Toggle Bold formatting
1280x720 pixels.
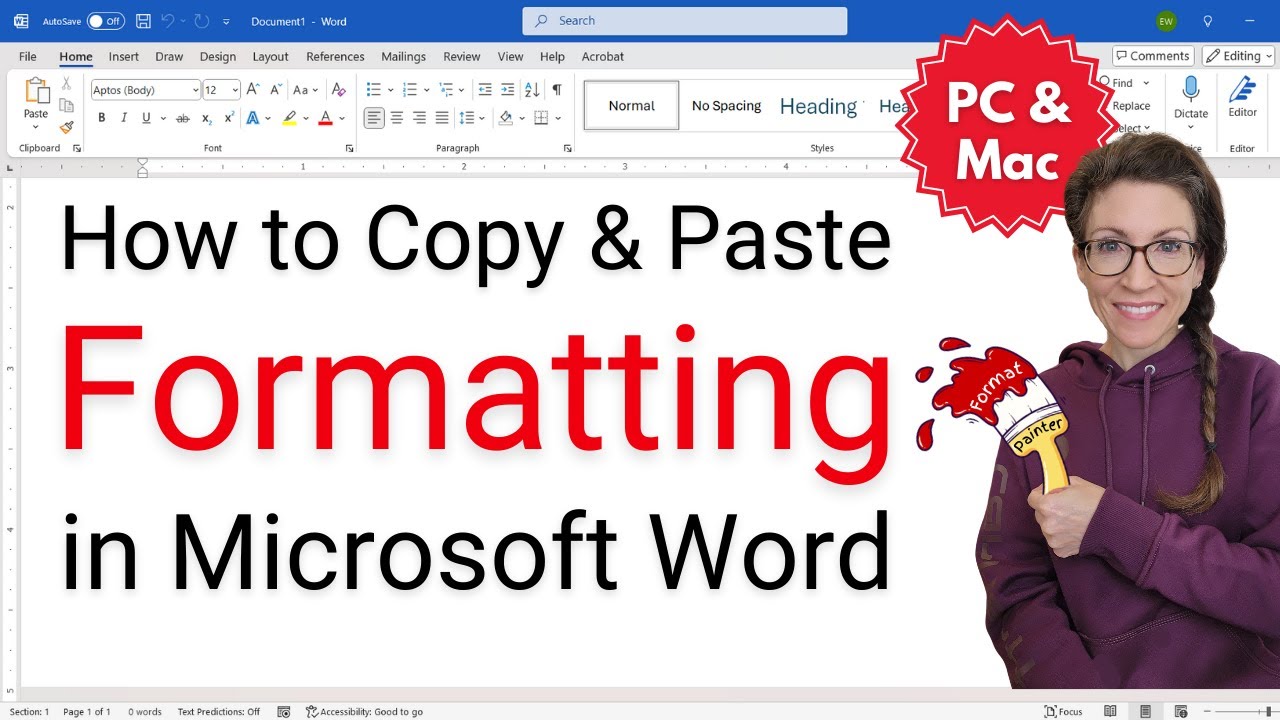pos(101,118)
